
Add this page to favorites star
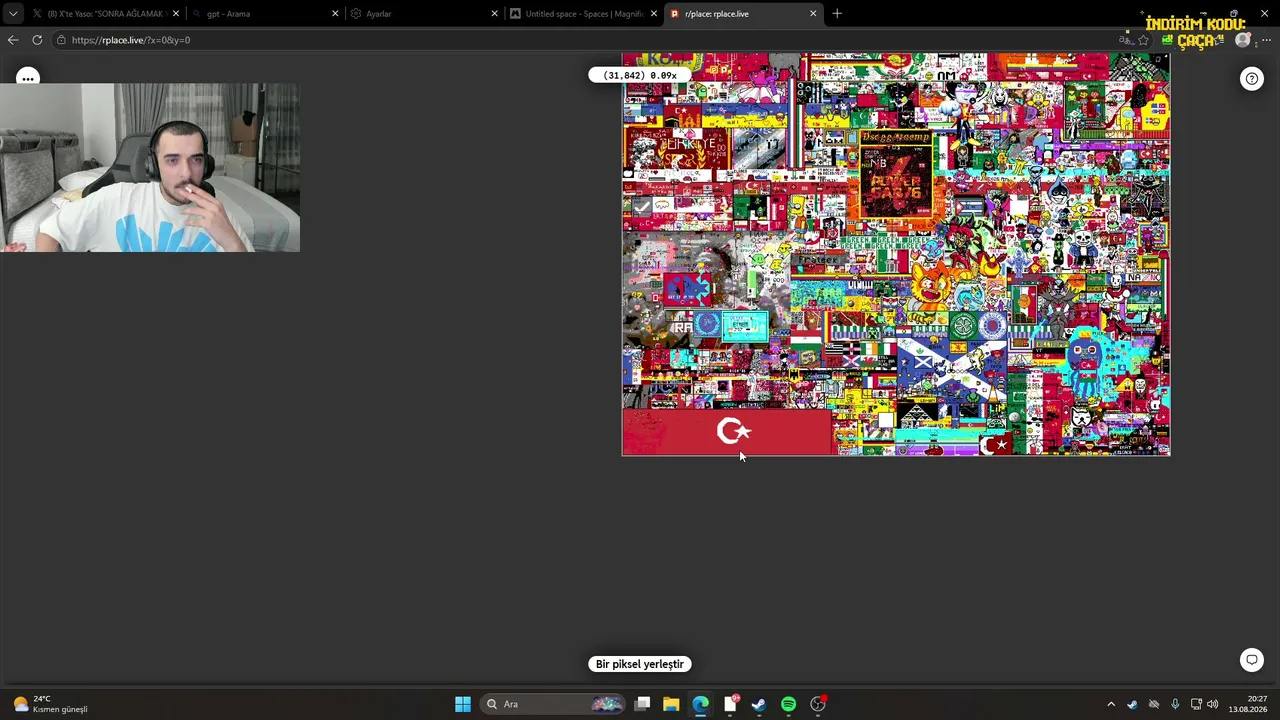(1143, 40)
